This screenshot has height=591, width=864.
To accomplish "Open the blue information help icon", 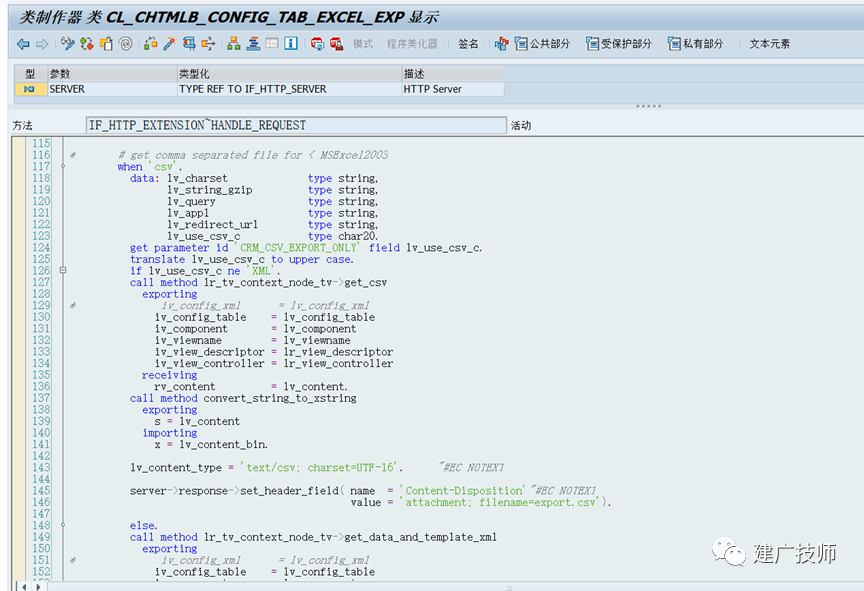I will click(291, 44).
